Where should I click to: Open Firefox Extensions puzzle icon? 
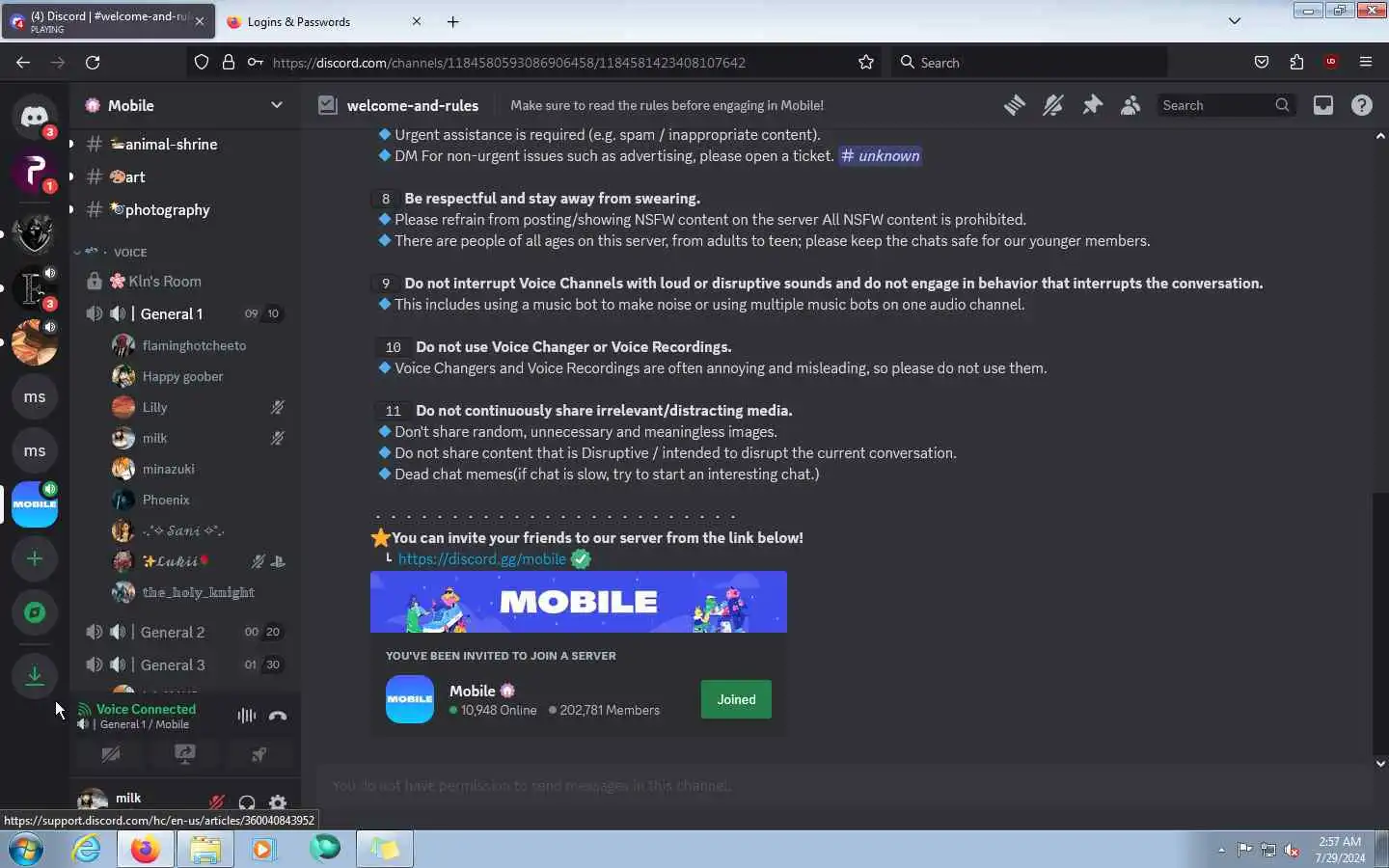click(x=1296, y=62)
